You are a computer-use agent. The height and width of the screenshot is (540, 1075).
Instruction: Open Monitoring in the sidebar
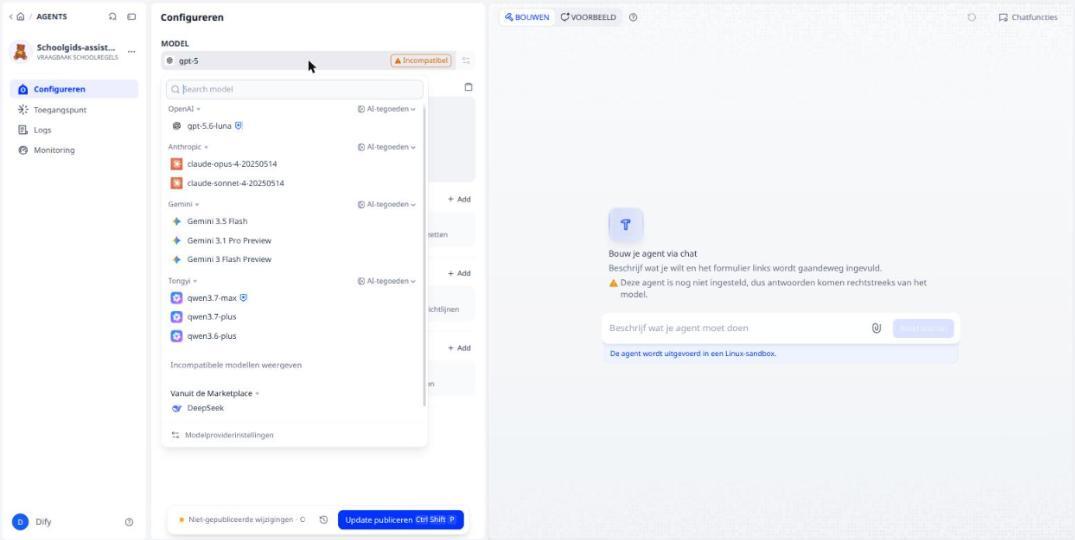74,150
